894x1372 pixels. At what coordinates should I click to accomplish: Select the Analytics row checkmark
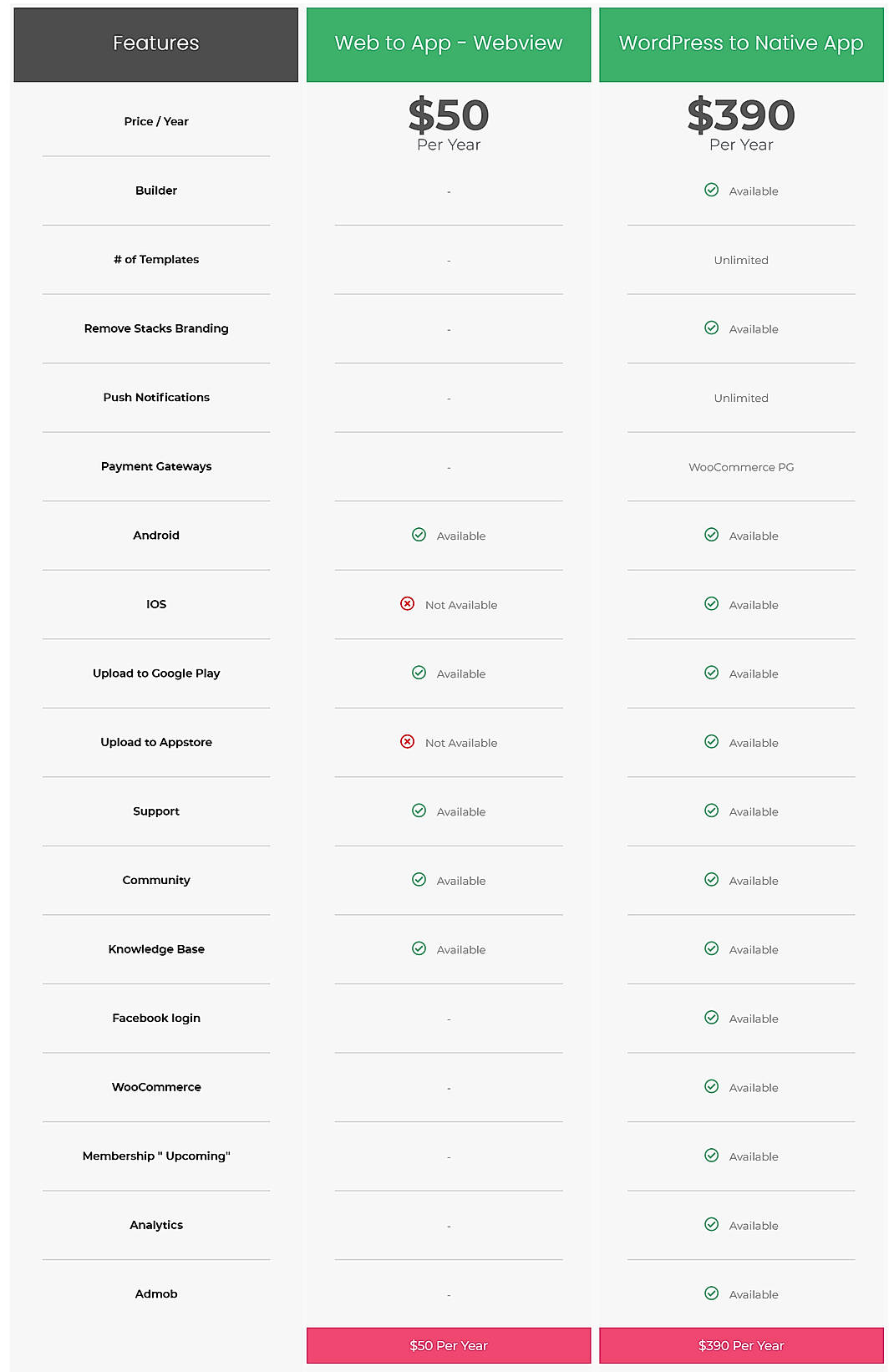click(x=711, y=1225)
